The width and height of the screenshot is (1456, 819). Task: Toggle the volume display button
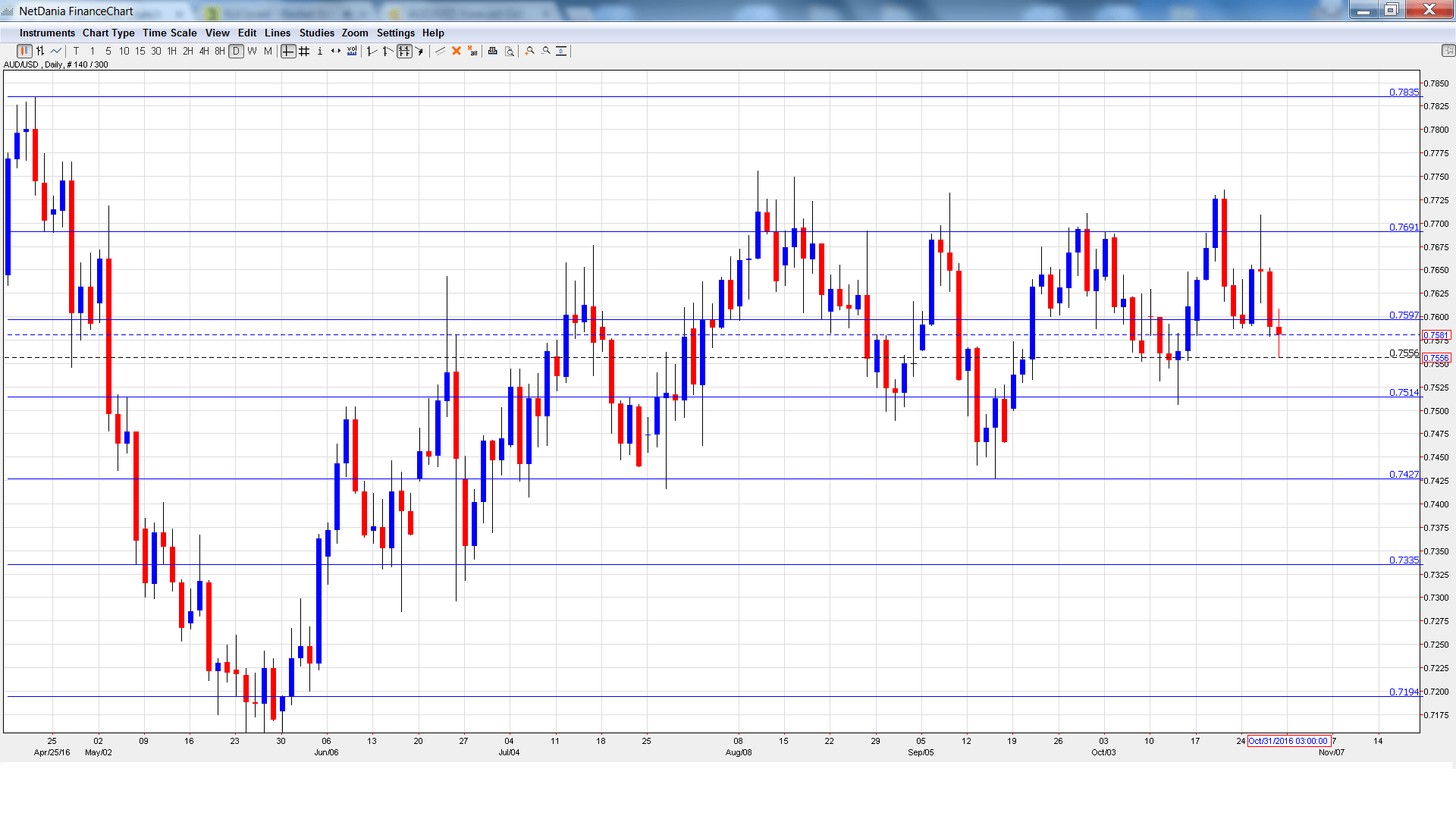point(352,51)
